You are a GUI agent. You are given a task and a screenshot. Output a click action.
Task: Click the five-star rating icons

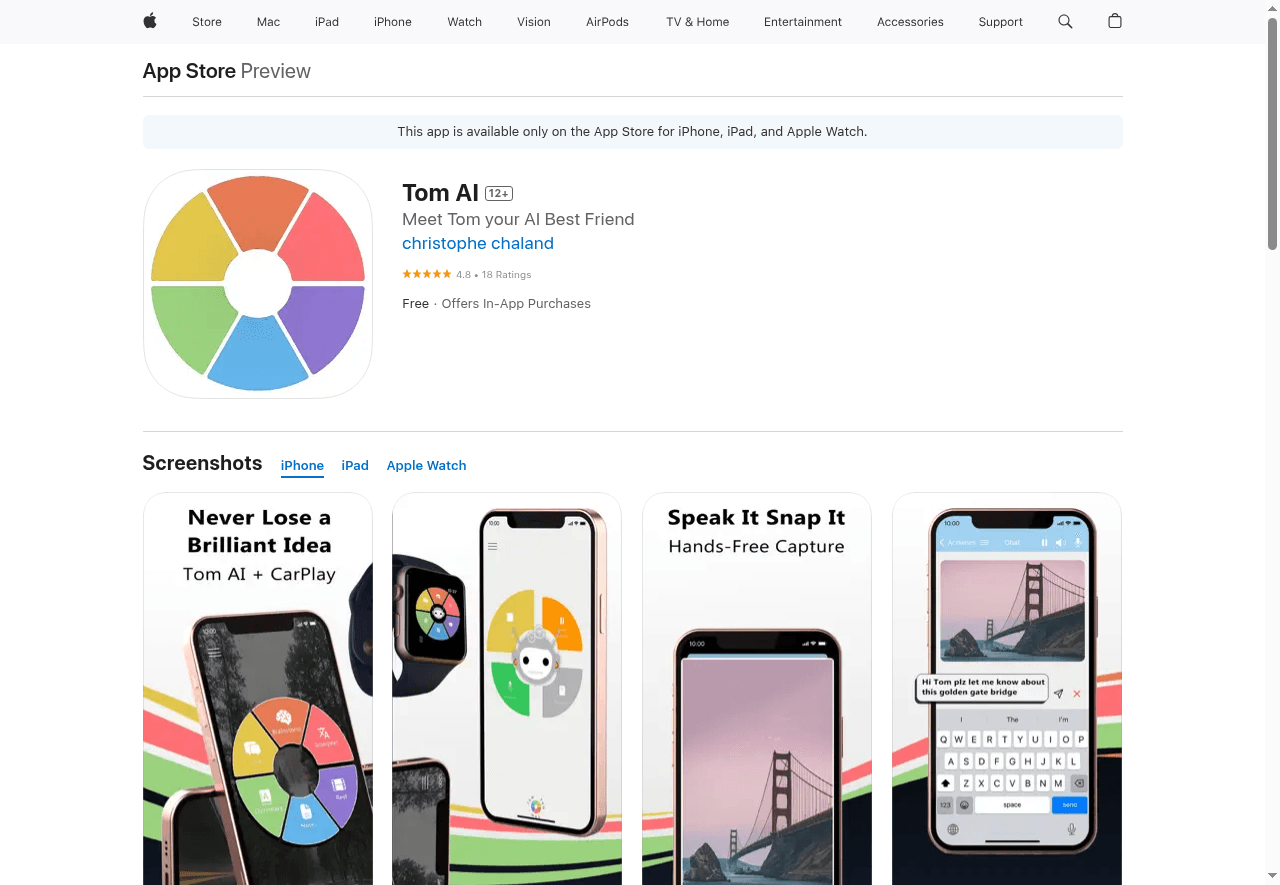tap(427, 274)
